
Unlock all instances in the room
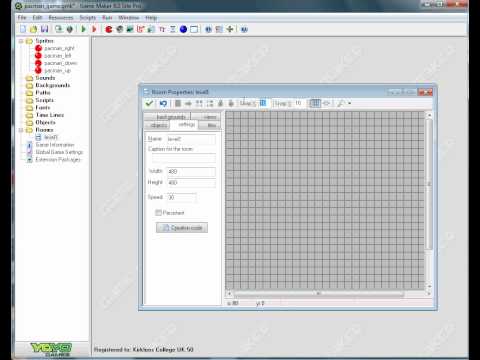[231, 103]
